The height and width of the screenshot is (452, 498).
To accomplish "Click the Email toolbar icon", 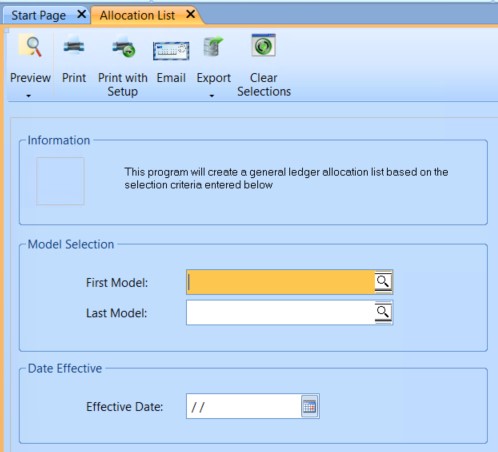I will tap(171, 51).
